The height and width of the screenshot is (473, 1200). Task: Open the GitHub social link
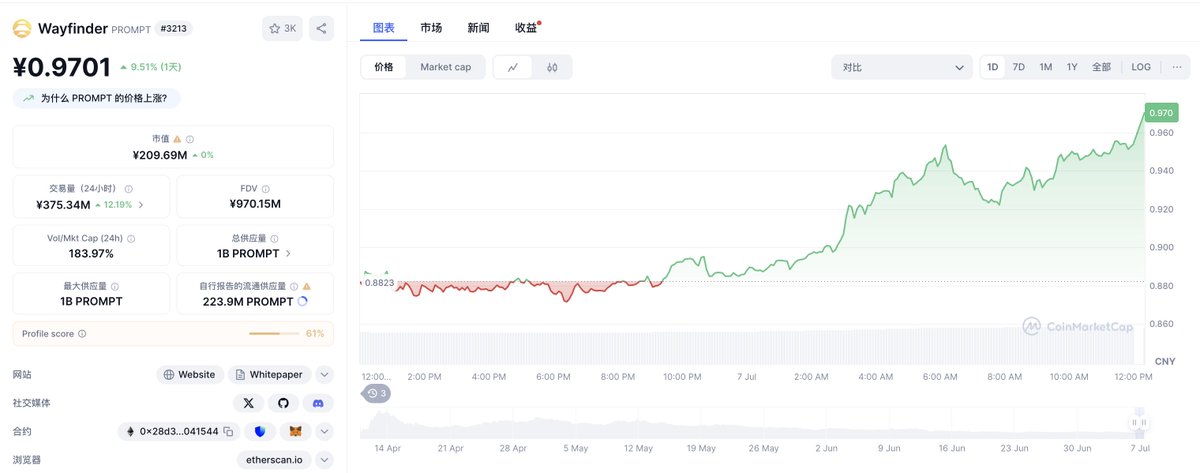point(283,403)
